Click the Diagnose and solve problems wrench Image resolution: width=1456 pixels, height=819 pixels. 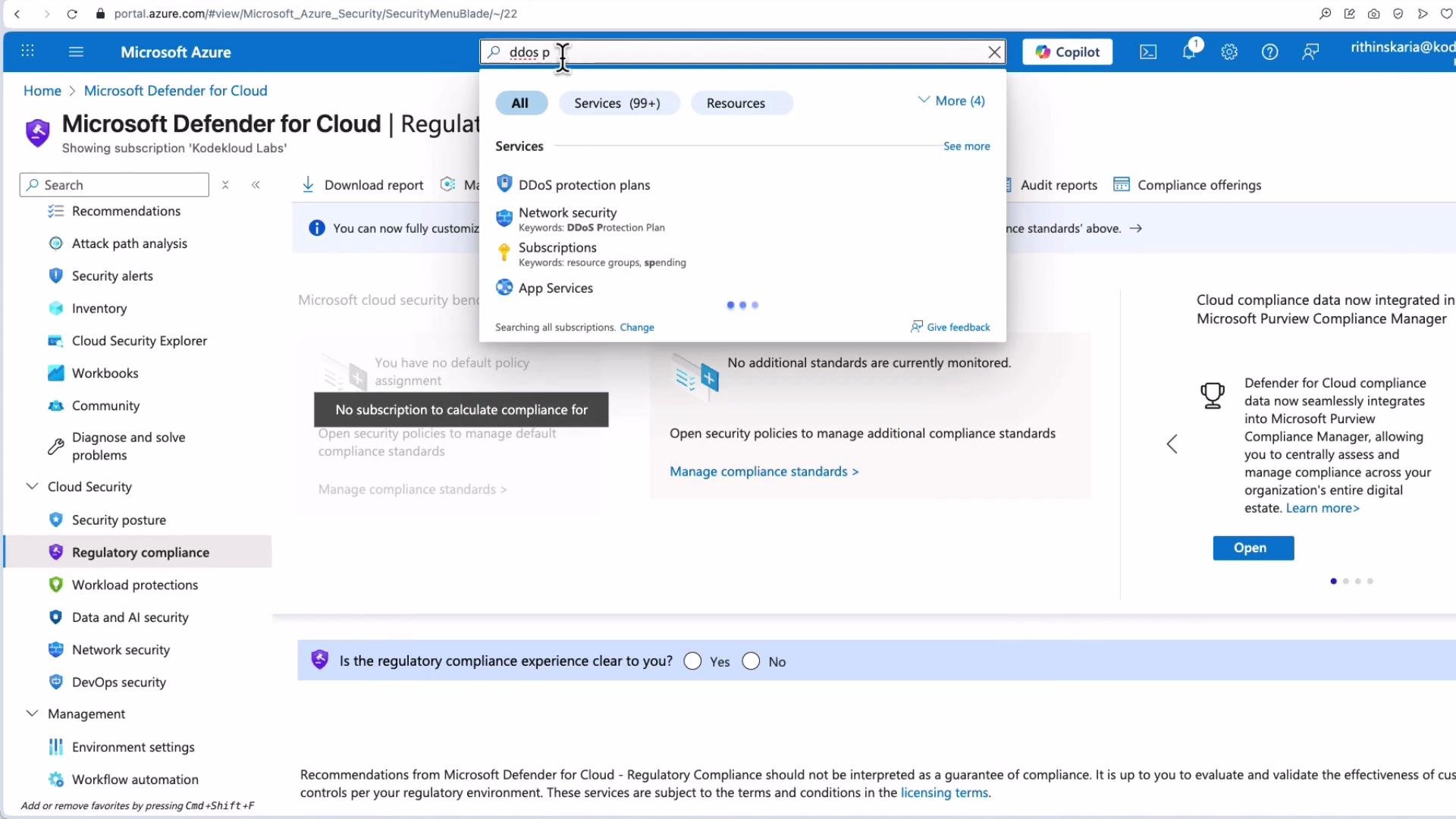click(55, 447)
